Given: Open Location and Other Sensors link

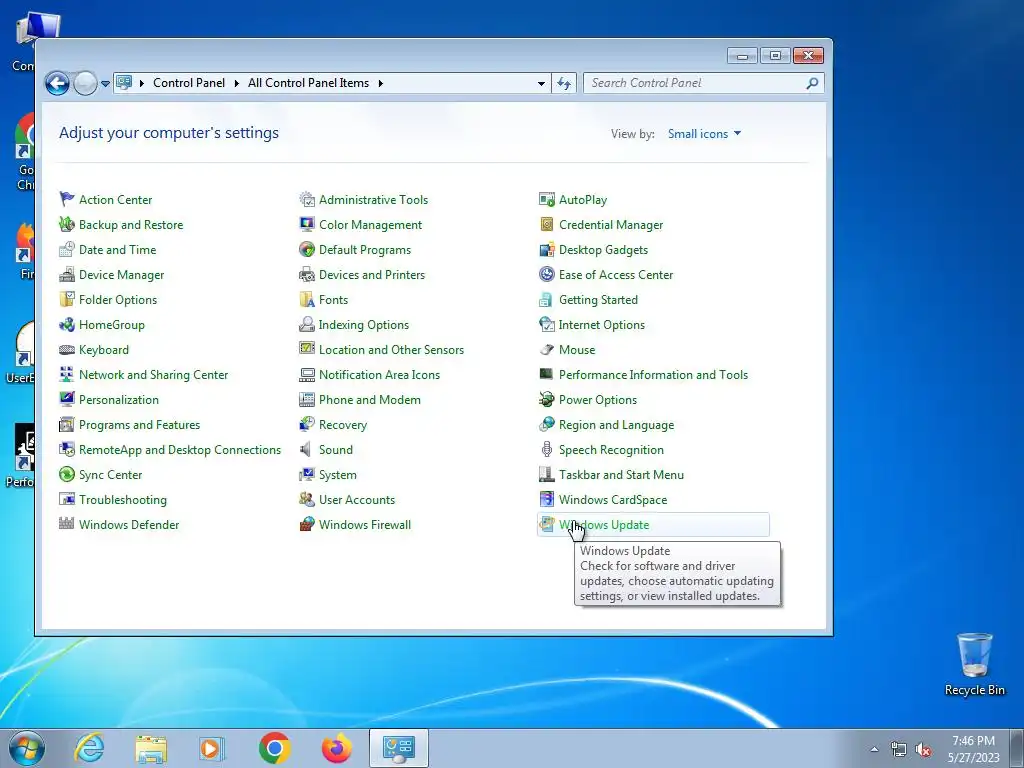Looking at the screenshot, I should tap(391, 349).
